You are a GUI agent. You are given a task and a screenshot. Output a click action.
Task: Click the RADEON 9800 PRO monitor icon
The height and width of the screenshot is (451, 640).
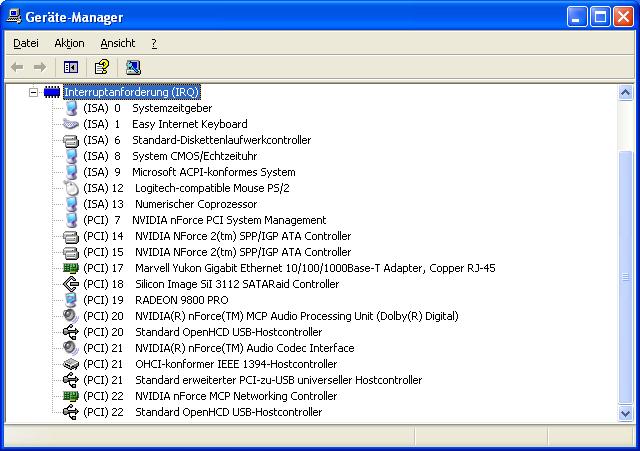click(x=71, y=300)
